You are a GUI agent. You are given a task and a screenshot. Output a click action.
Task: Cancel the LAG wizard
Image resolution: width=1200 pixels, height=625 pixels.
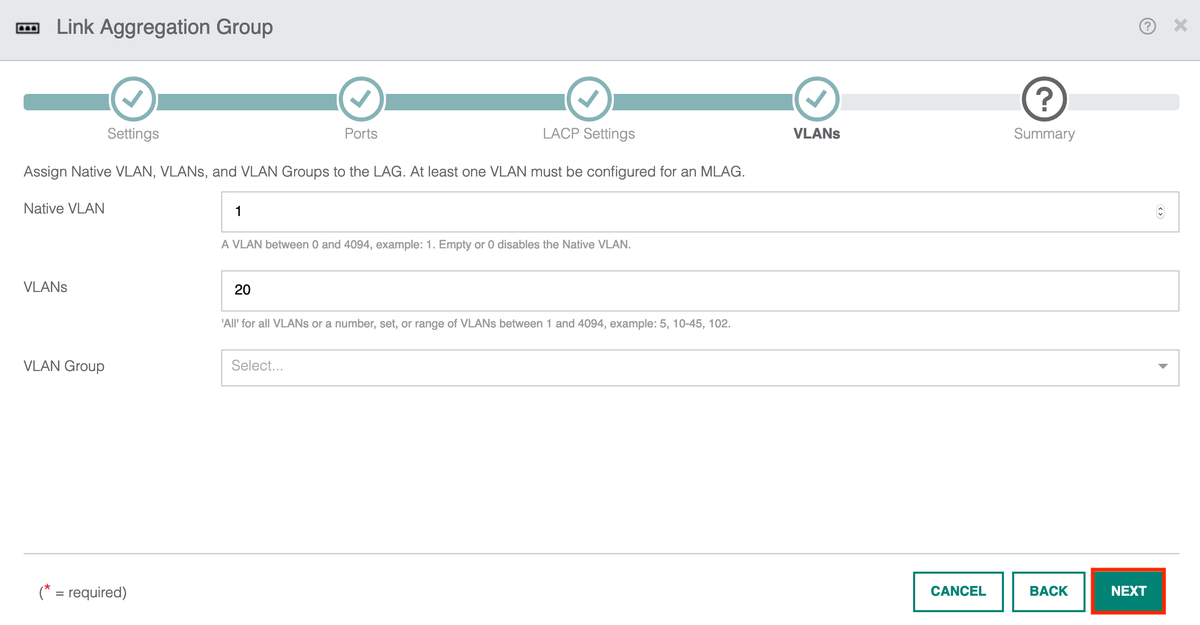pos(958,591)
